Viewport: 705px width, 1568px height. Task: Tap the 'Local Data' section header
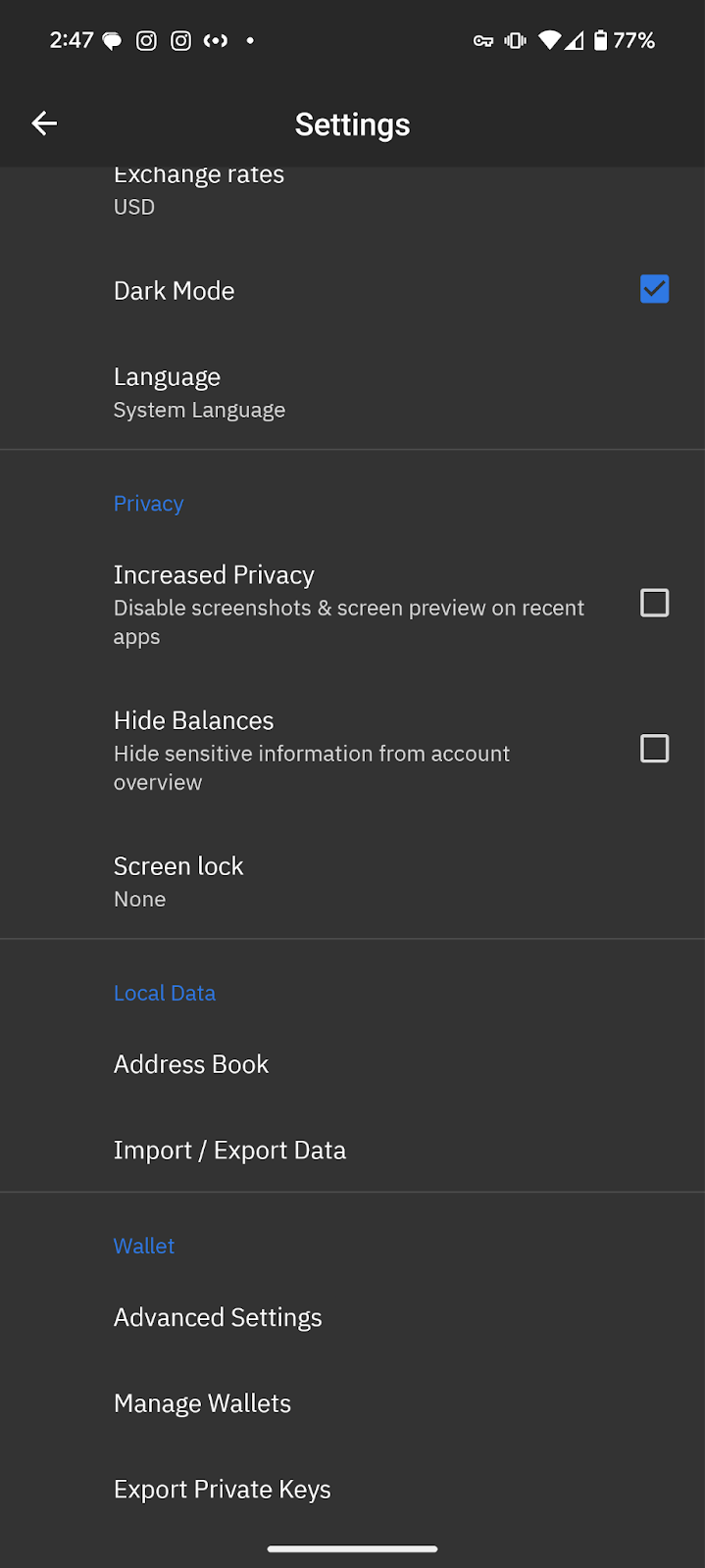[x=165, y=993]
